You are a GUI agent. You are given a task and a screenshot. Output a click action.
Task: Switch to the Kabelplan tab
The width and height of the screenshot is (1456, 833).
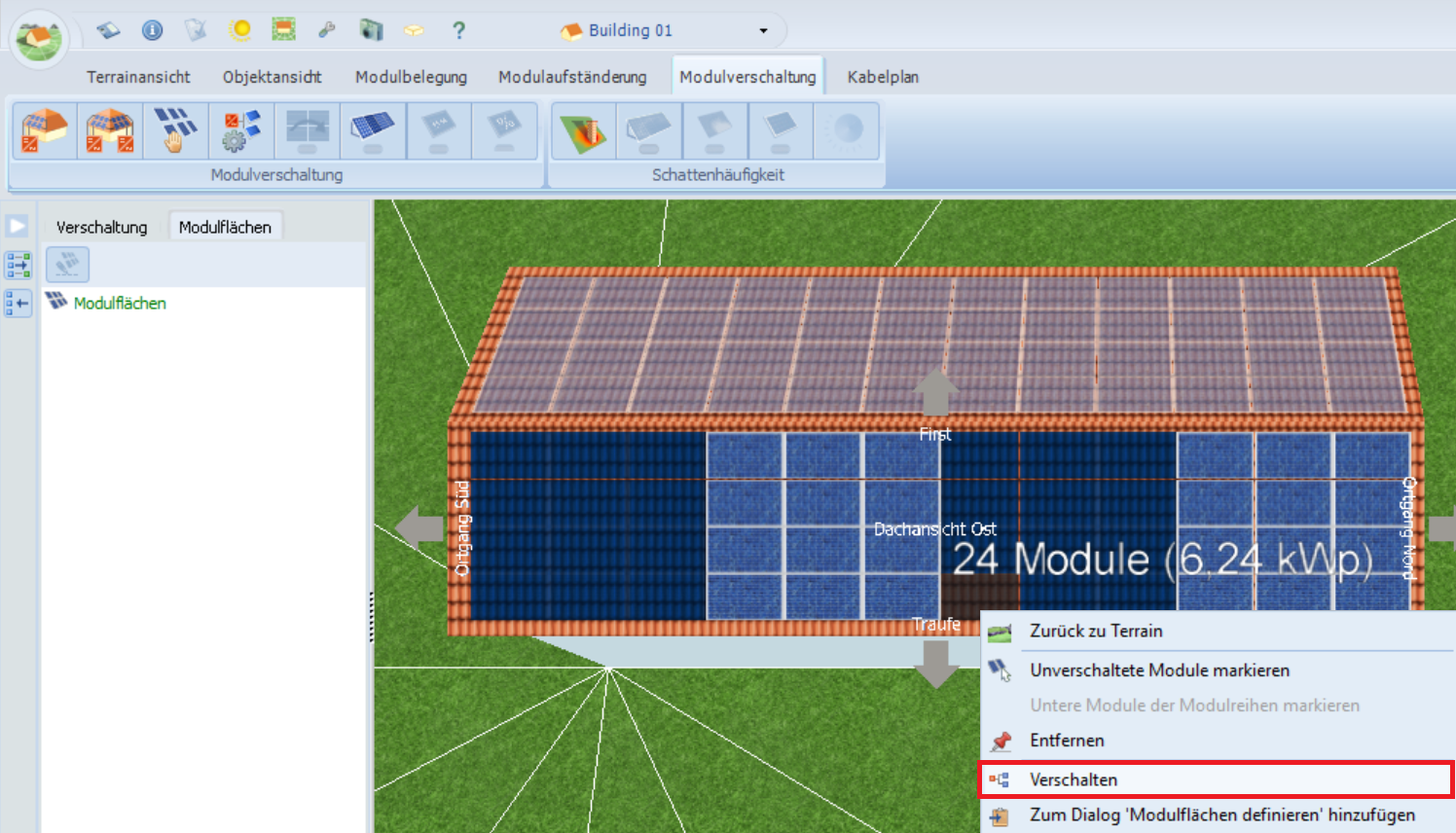[x=882, y=77]
